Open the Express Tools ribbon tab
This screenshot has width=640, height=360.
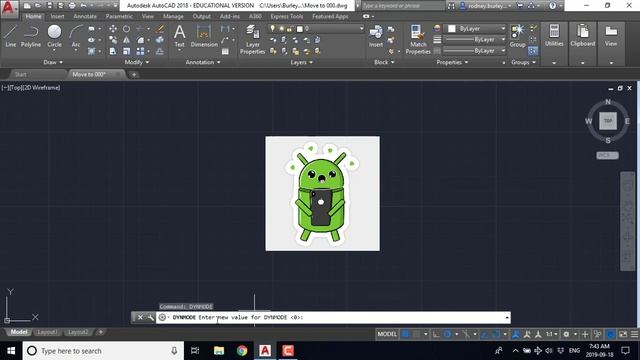click(x=287, y=16)
